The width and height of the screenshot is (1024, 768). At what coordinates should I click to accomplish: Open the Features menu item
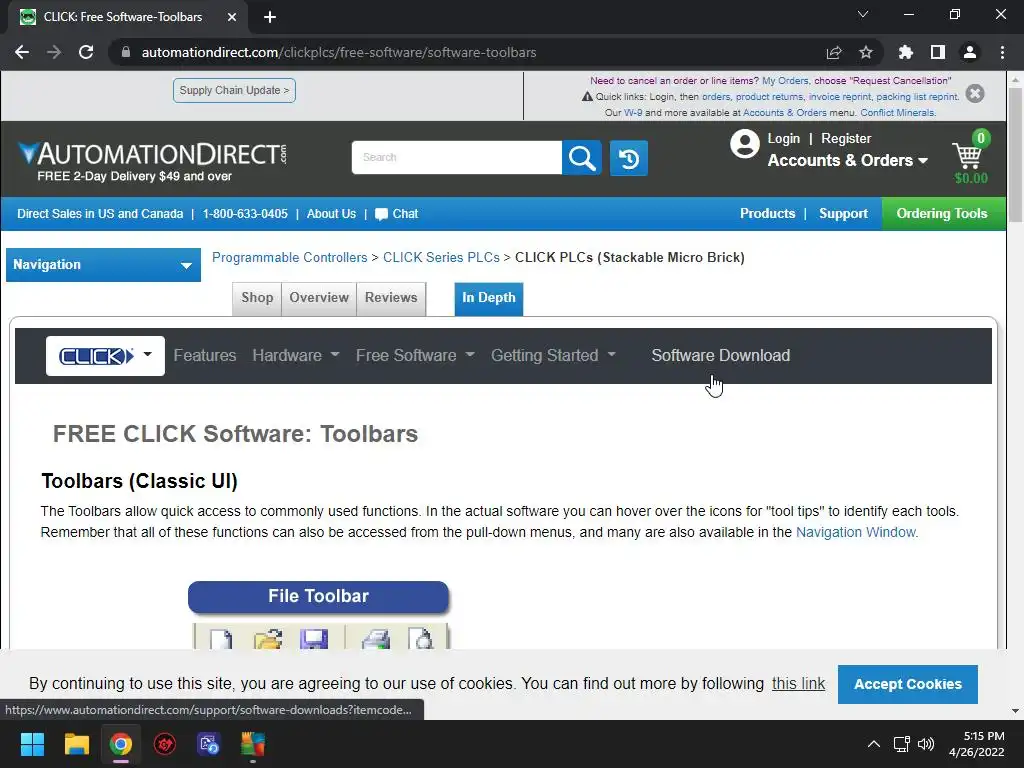(x=205, y=355)
